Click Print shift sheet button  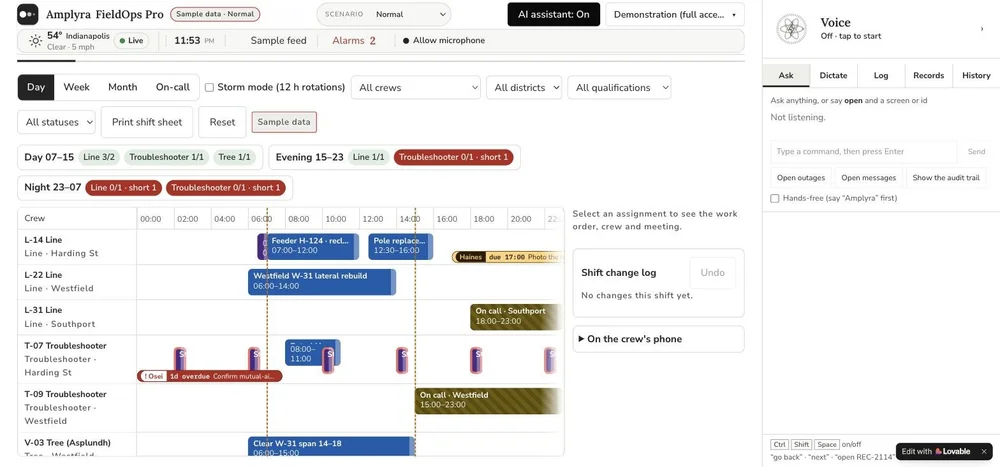(x=147, y=122)
